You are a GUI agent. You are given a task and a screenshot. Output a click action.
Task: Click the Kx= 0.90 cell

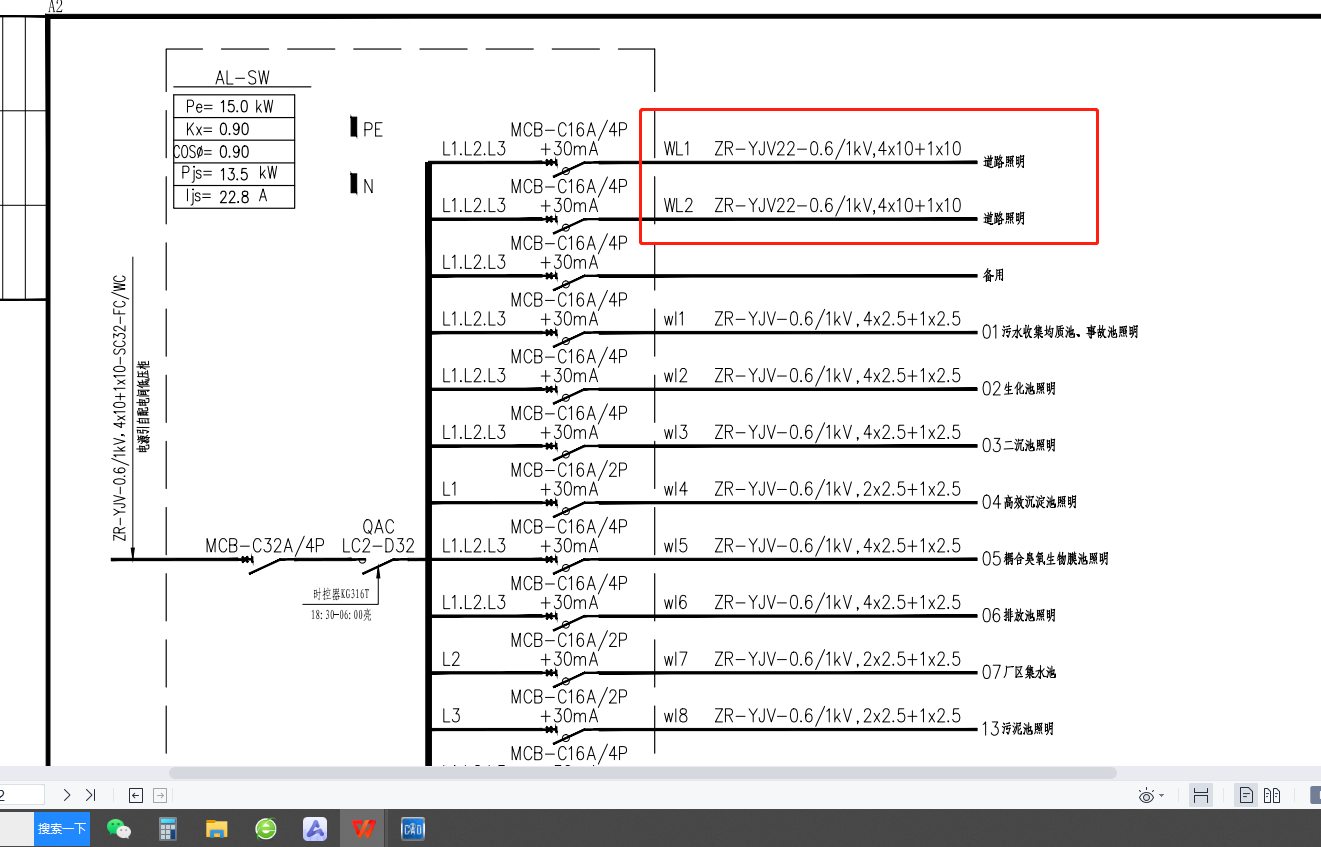[234, 129]
